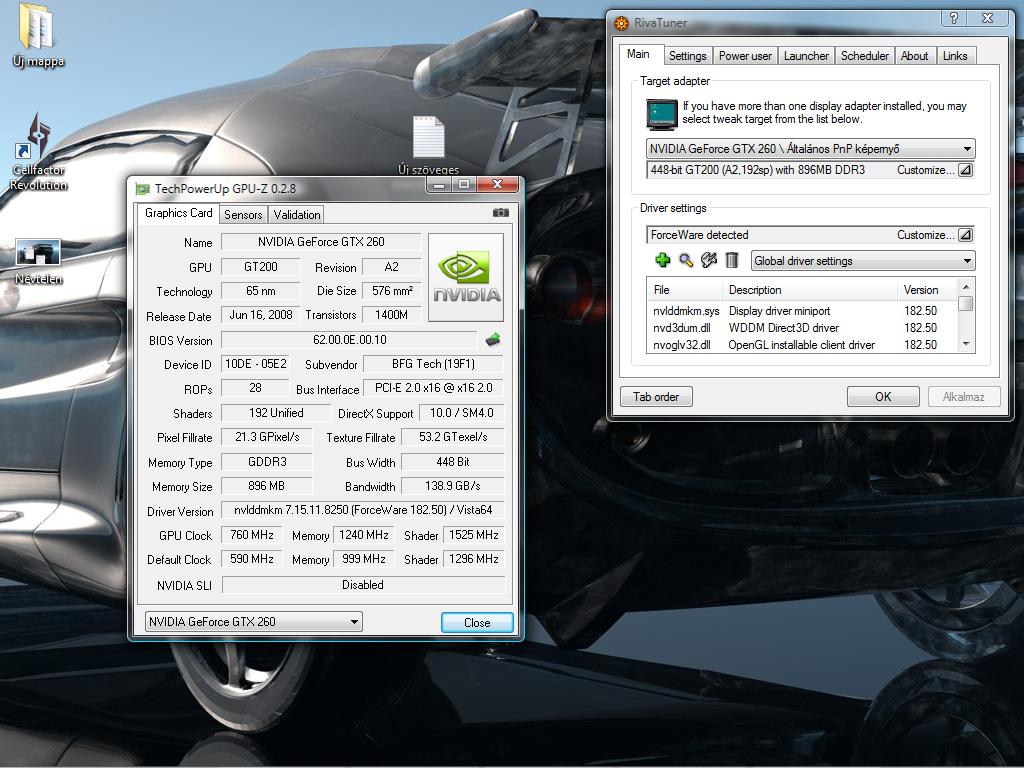Click the GPU-Z title bar app icon
This screenshot has width=1024, height=768.
[x=142, y=189]
